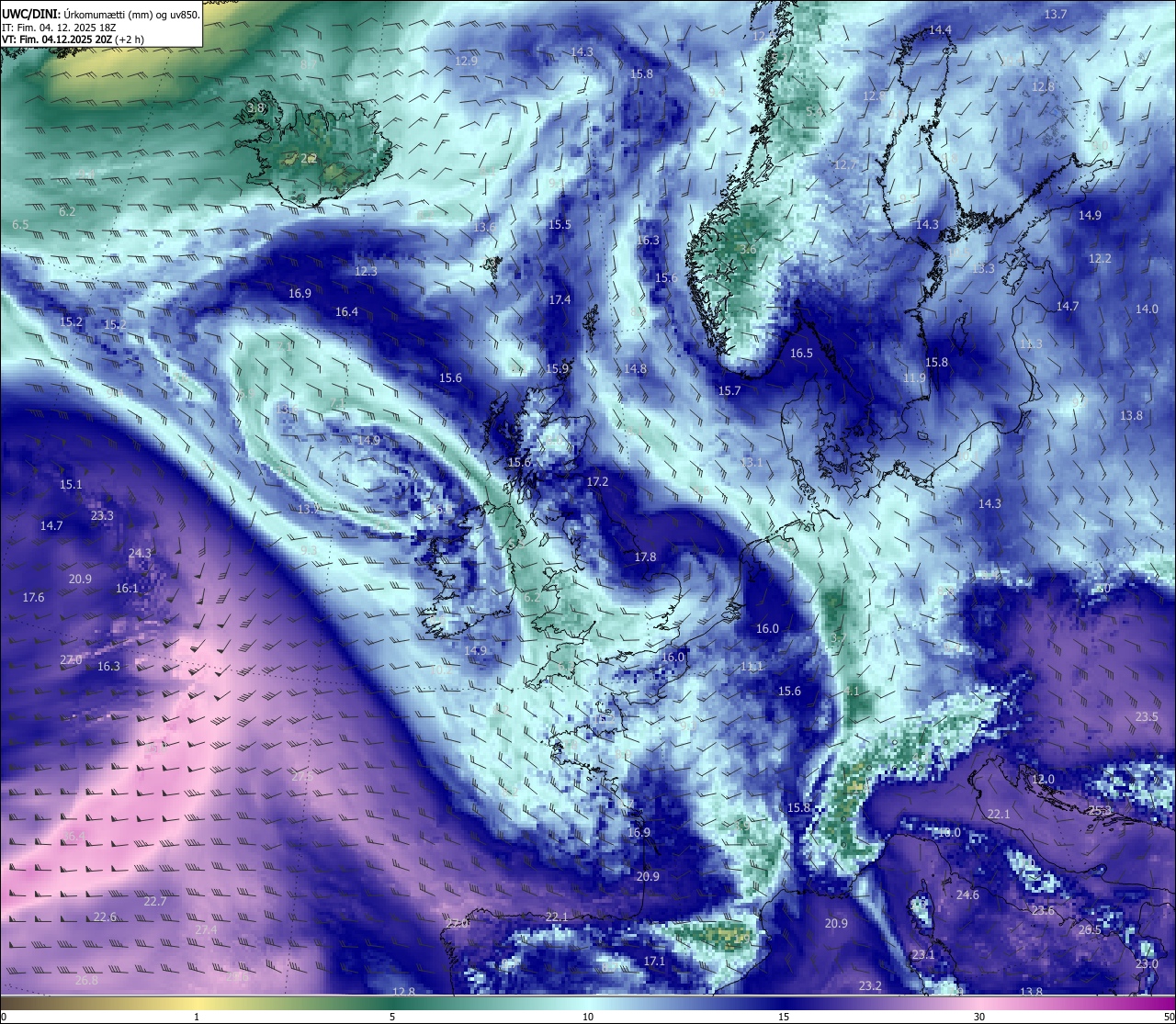Click the 30 tick label on the color scale
Screen dimensions: 1176x1024
coord(979,1017)
